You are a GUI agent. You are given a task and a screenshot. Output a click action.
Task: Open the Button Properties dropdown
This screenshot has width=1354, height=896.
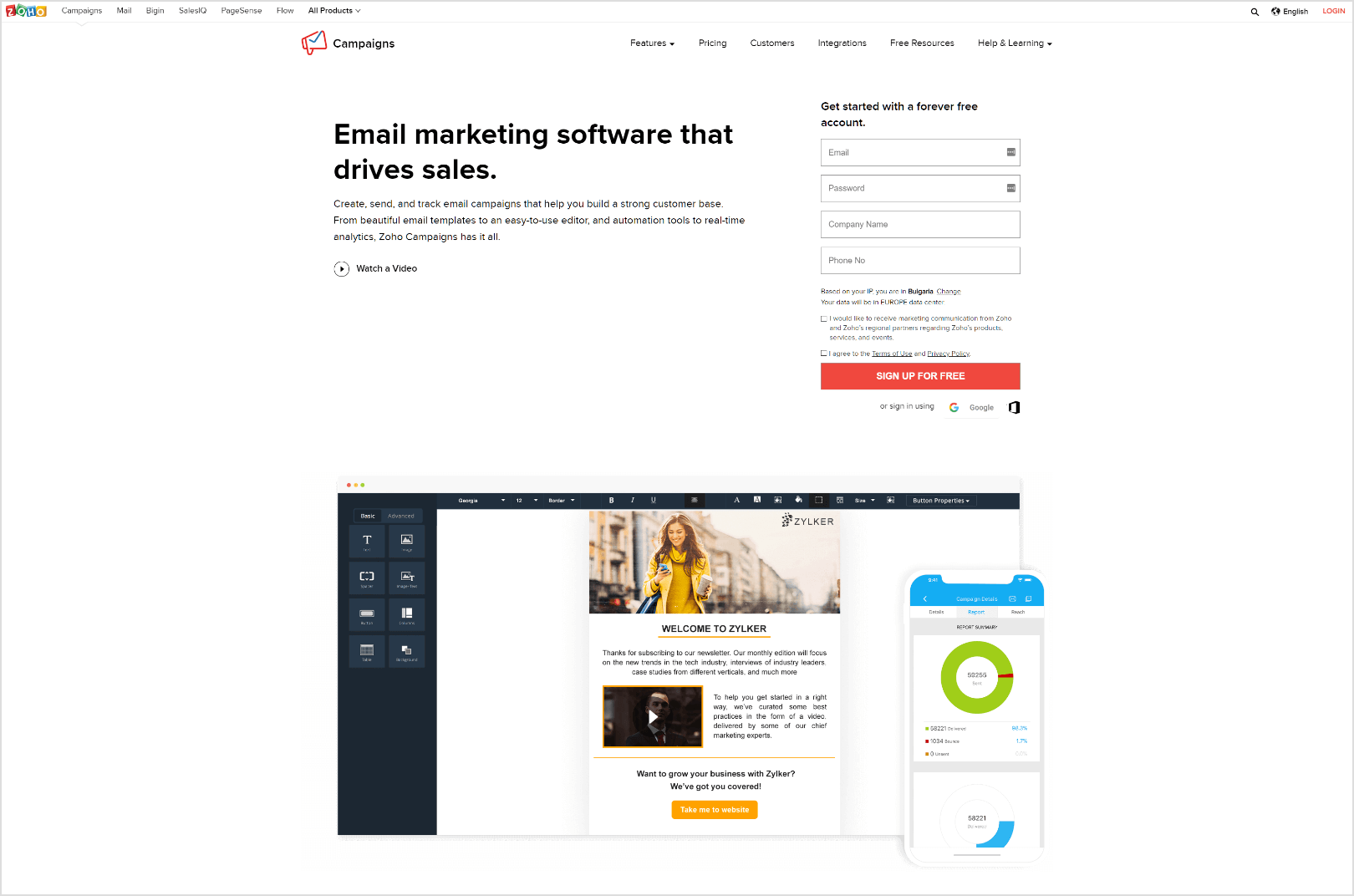pyautogui.click(x=941, y=501)
